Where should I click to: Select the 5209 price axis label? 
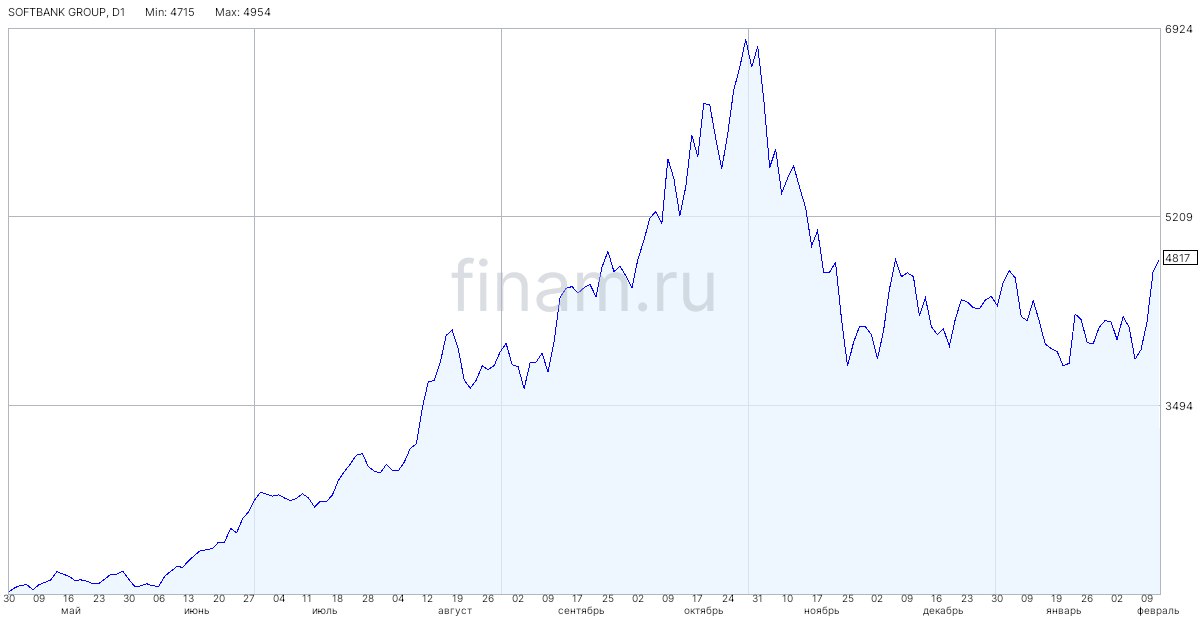click(1177, 217)
